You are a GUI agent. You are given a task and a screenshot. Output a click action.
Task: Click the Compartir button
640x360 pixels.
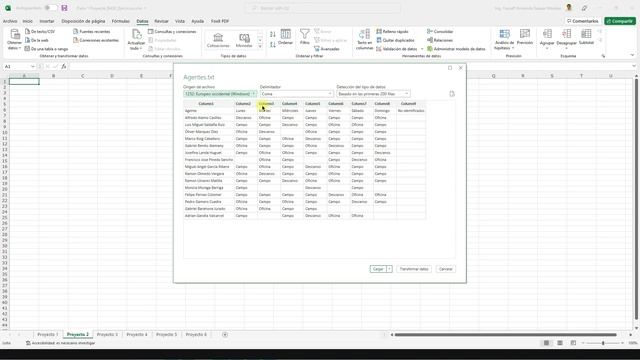(620, 21)
